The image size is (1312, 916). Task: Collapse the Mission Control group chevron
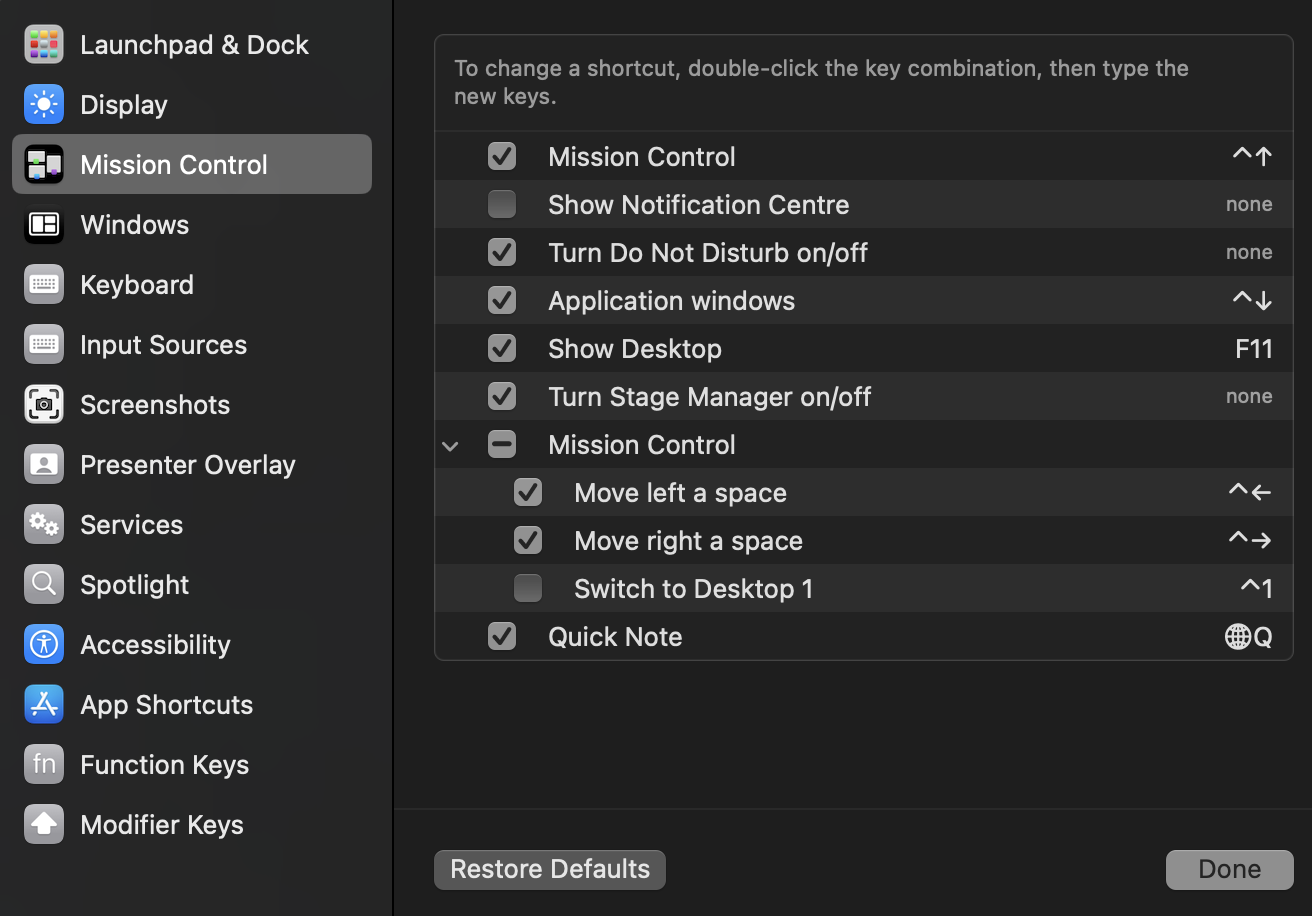[451, 446]
